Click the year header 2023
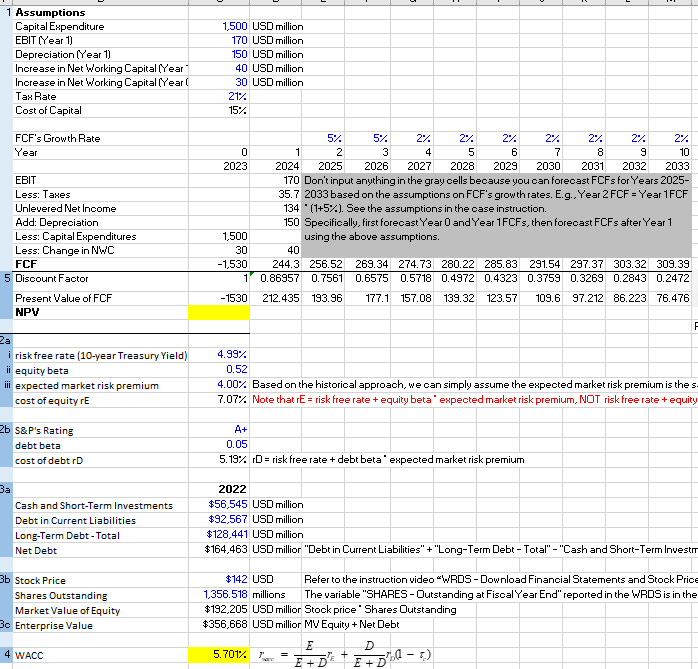 pos(235,166)
